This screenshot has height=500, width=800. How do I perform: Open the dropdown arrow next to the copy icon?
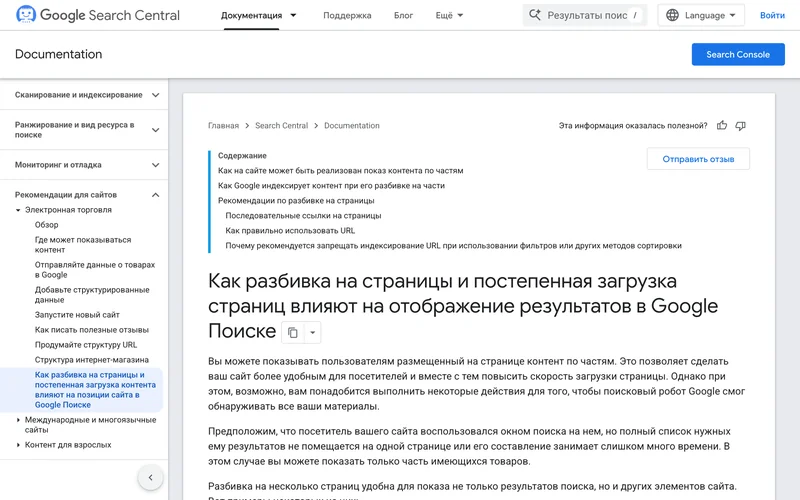click(313, 333)
